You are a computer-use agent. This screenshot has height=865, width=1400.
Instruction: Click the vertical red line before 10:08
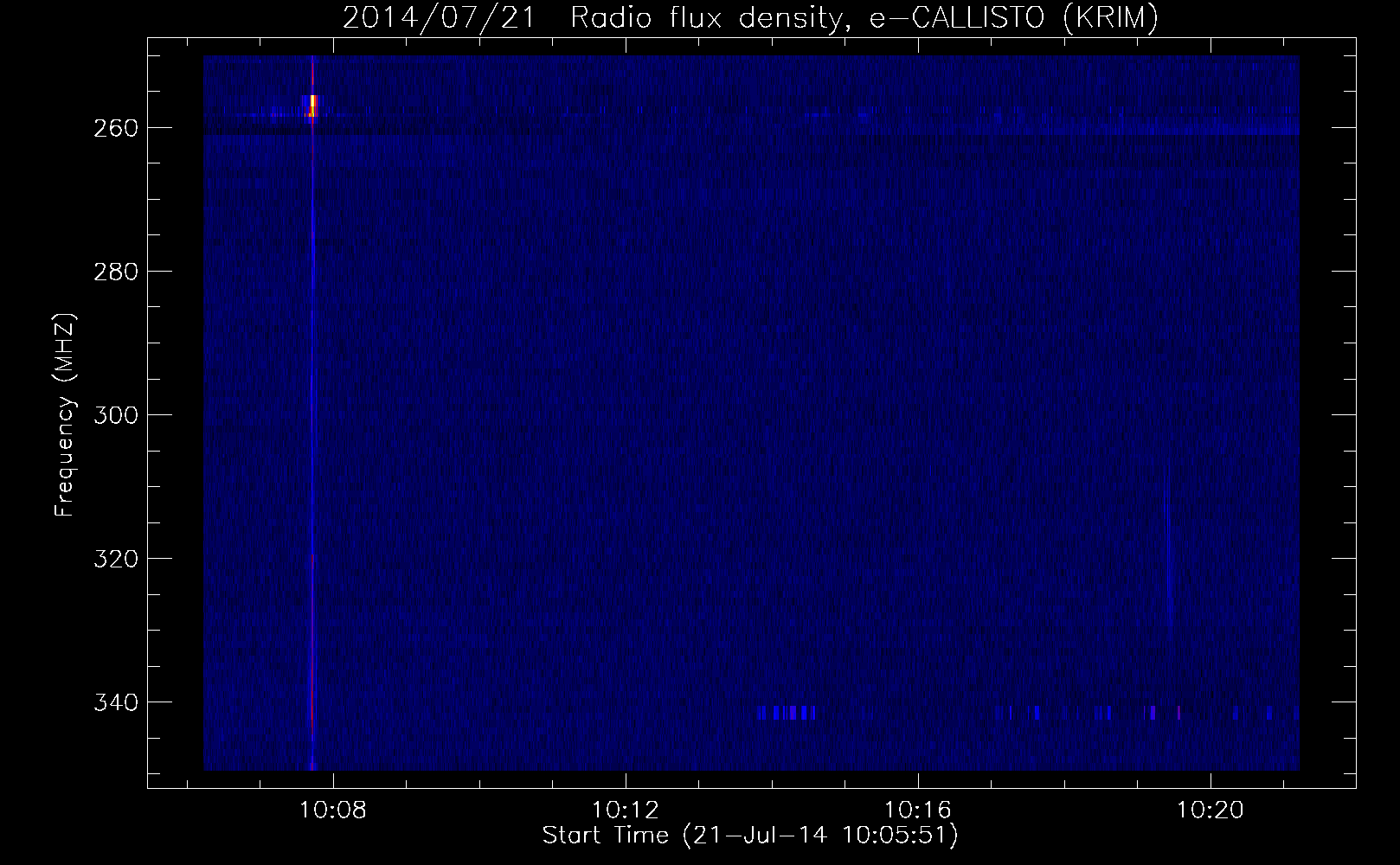[312, 413]
